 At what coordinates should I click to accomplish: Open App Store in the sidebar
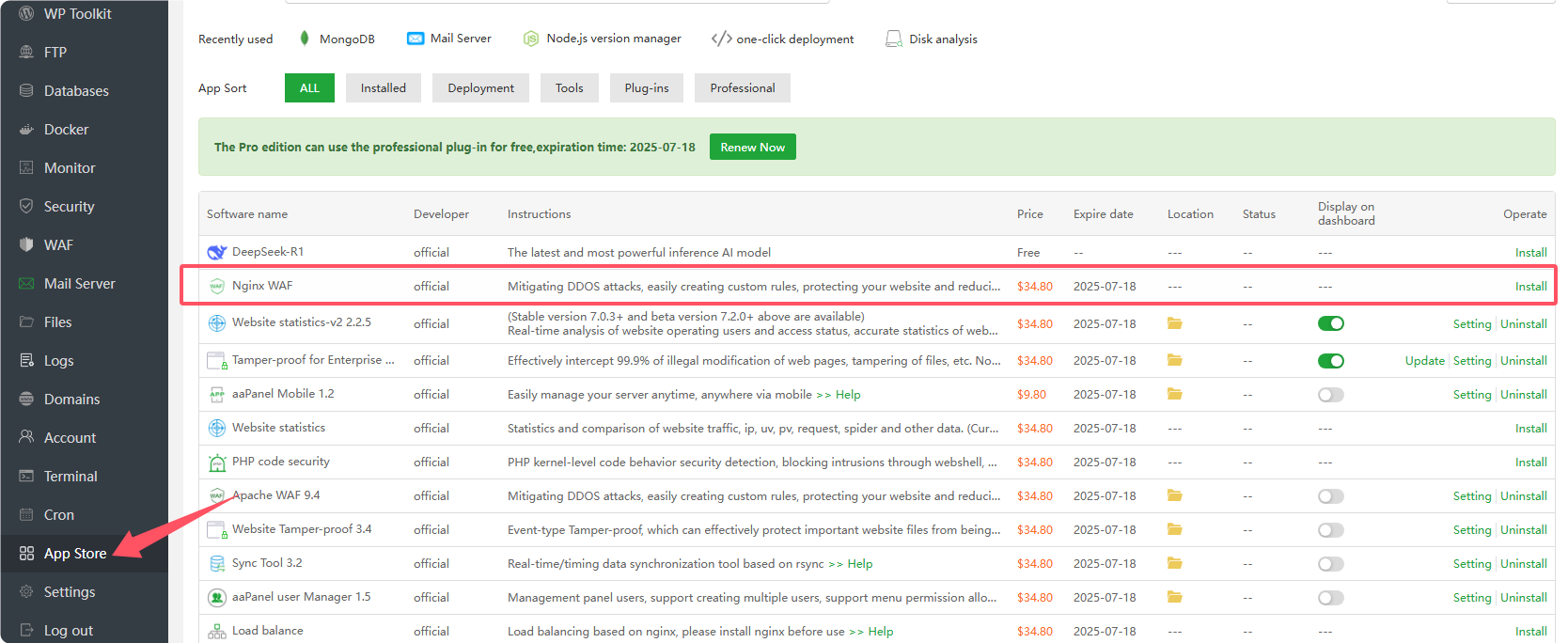(75, 554)
